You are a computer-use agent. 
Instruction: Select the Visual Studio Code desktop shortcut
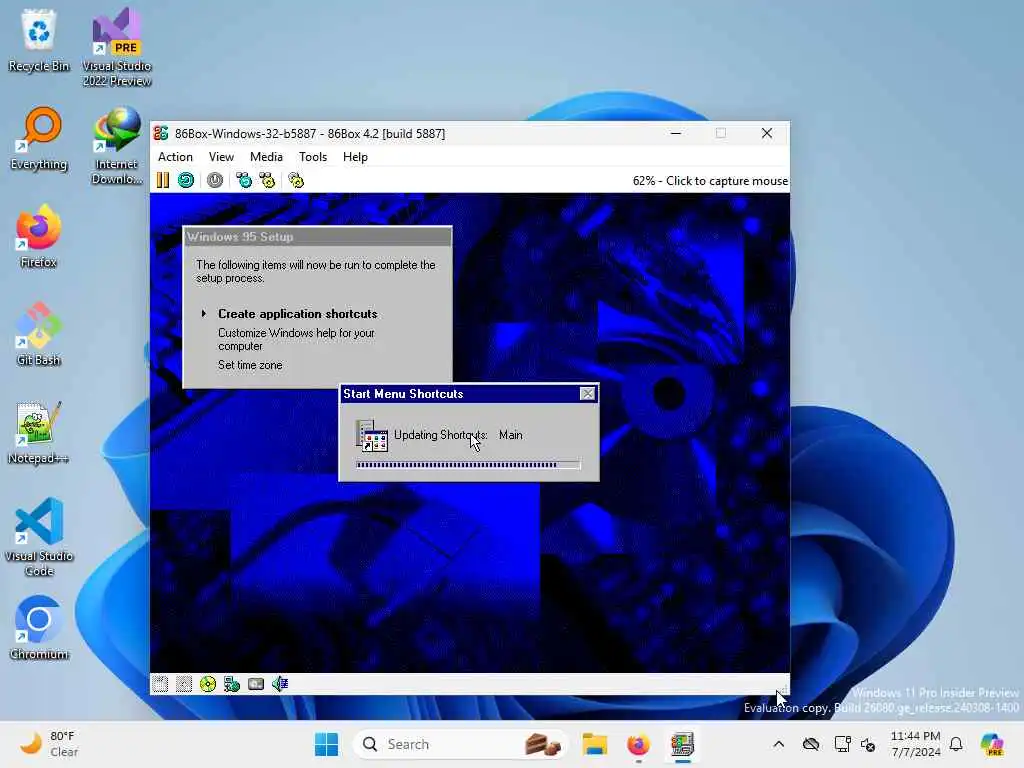[39, 537]
